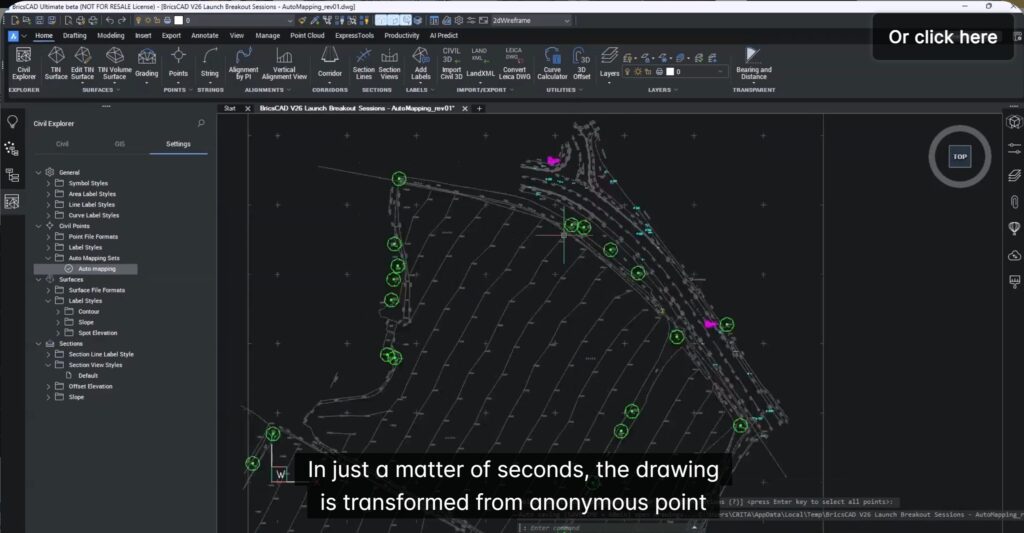Click the TIN Surface tool

[x=56, y=63]
